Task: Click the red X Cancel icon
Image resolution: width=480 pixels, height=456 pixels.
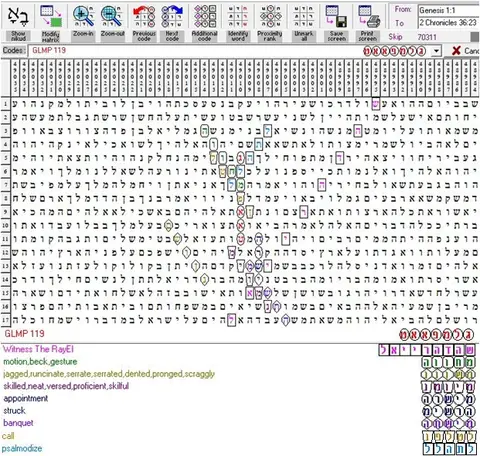Action: (x=456, y=51)
